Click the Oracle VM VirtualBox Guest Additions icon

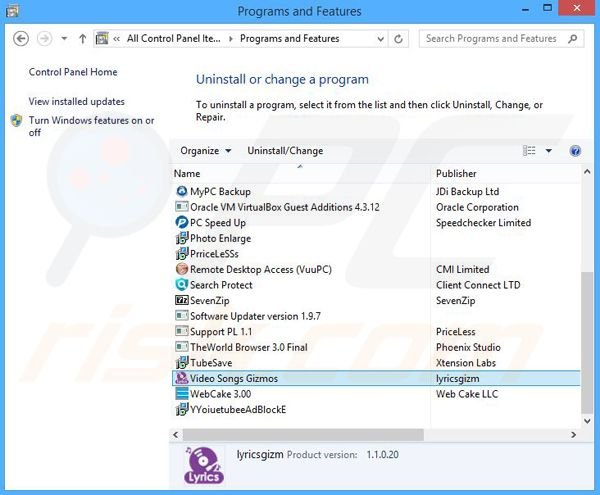click(x=181, y=207)
